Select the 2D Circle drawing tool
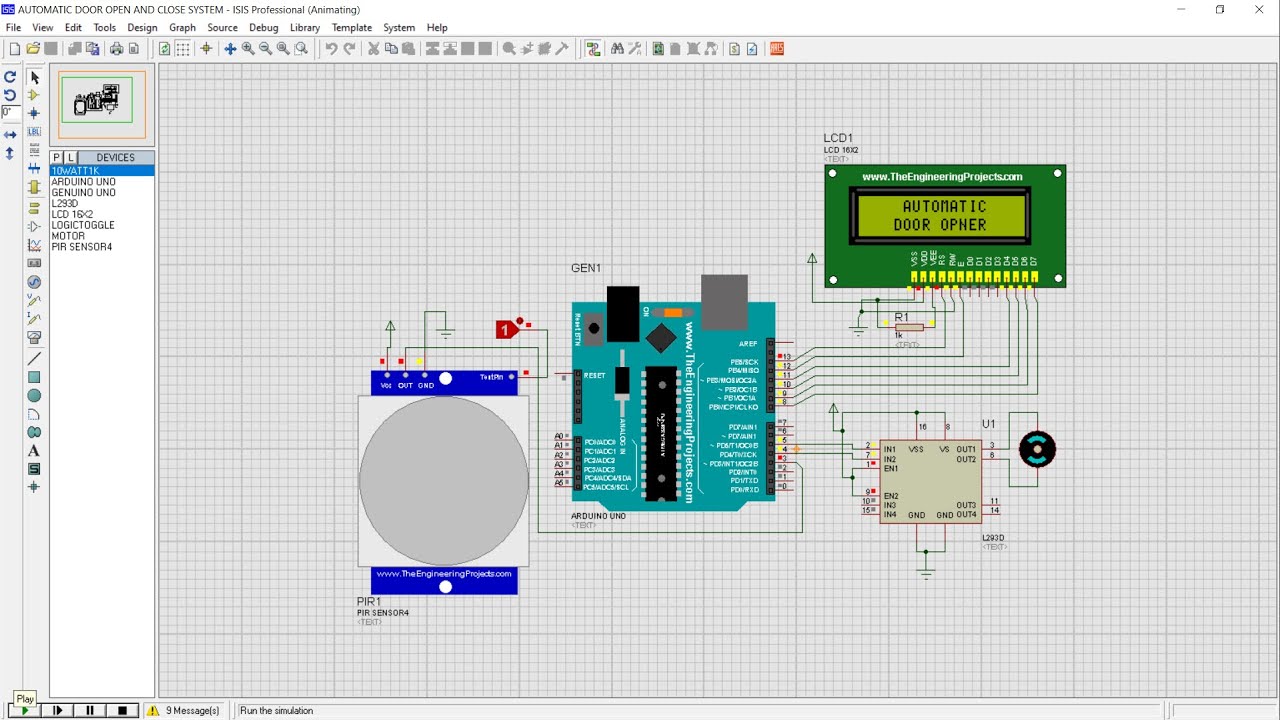 (34, 396)
